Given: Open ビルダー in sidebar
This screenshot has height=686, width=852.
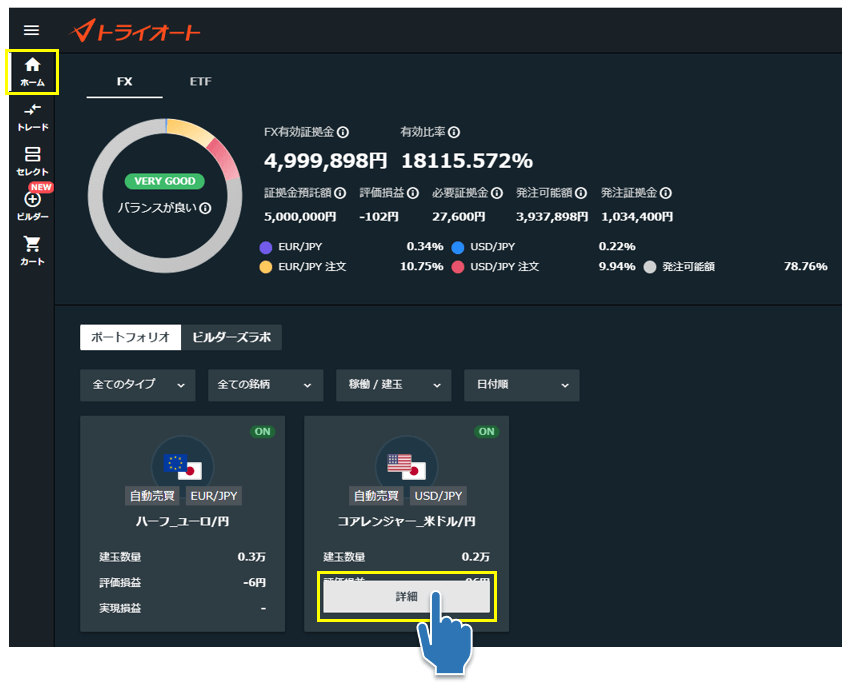Looking at the screenshot, I should (x=33, y=205).
